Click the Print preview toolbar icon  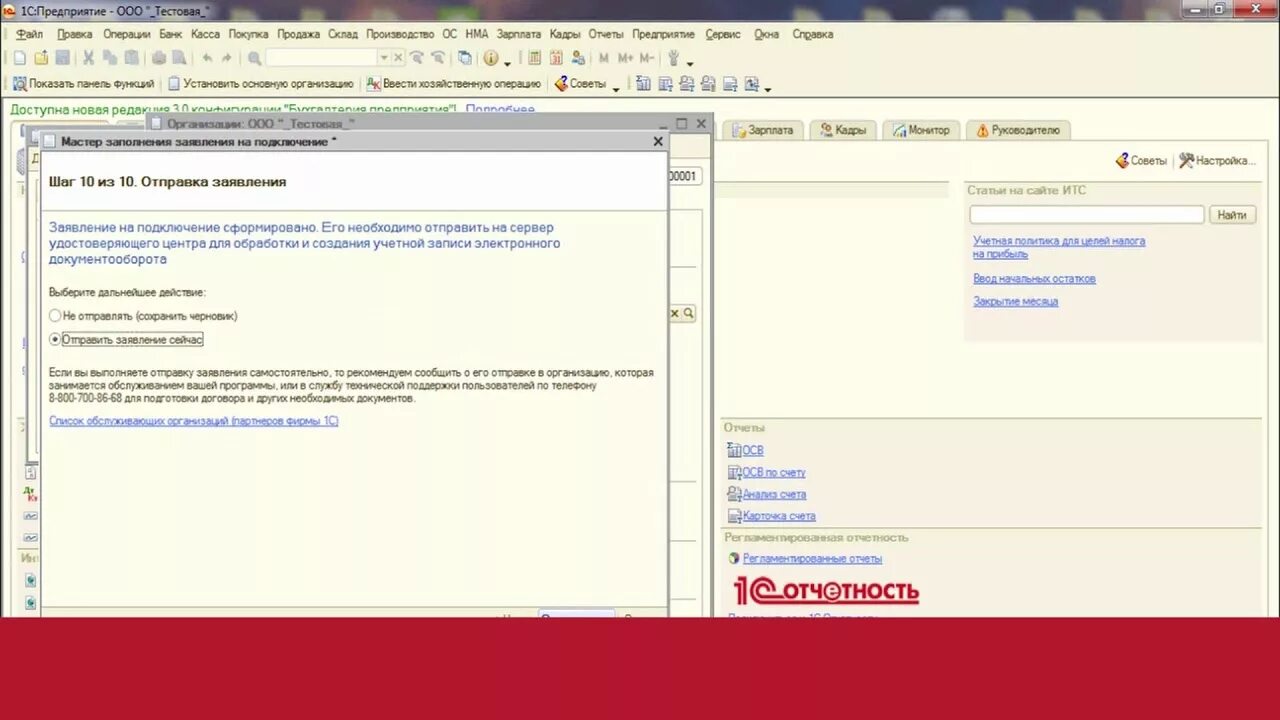179,58
